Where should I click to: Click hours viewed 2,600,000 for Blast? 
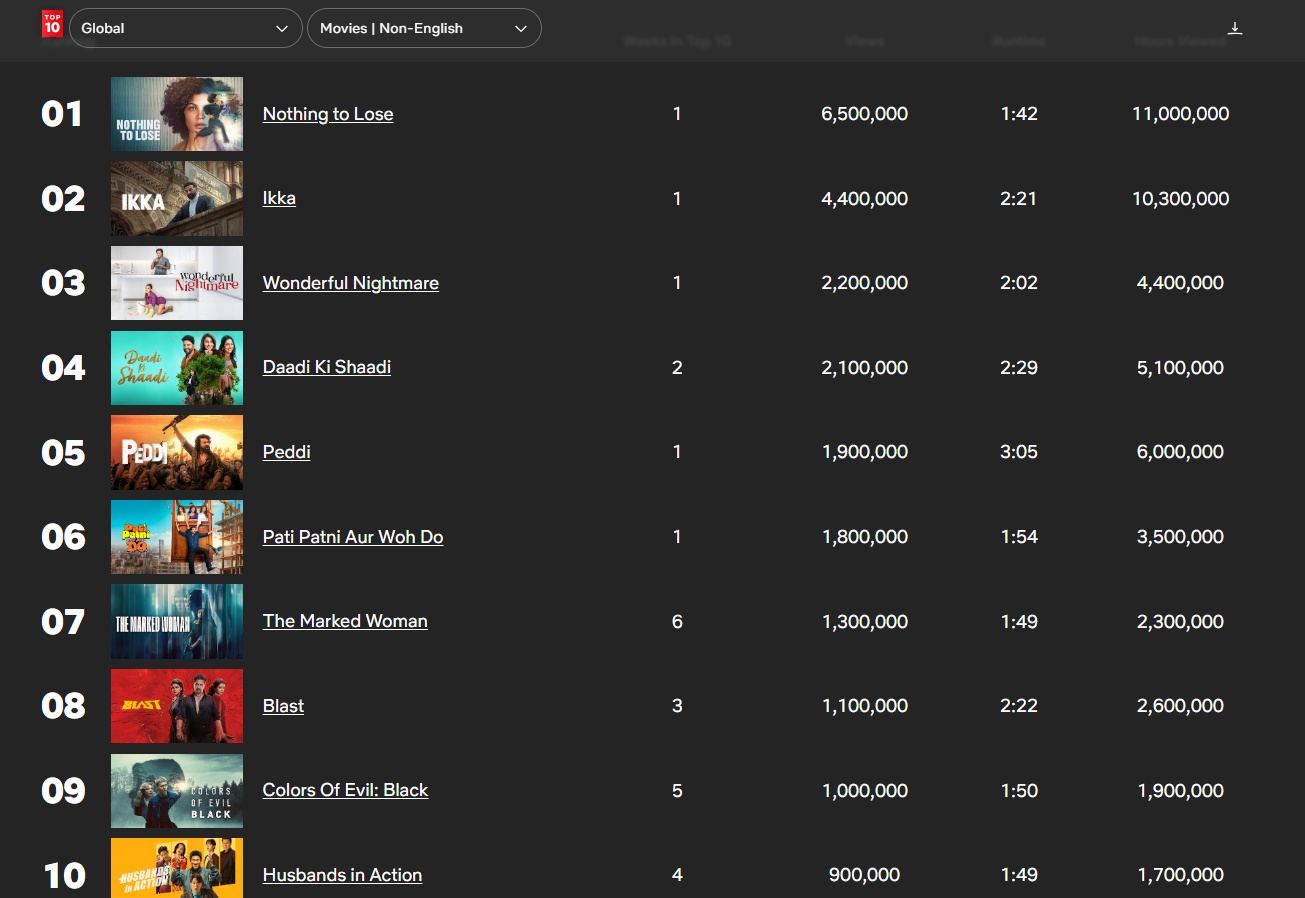[1181, 706]
